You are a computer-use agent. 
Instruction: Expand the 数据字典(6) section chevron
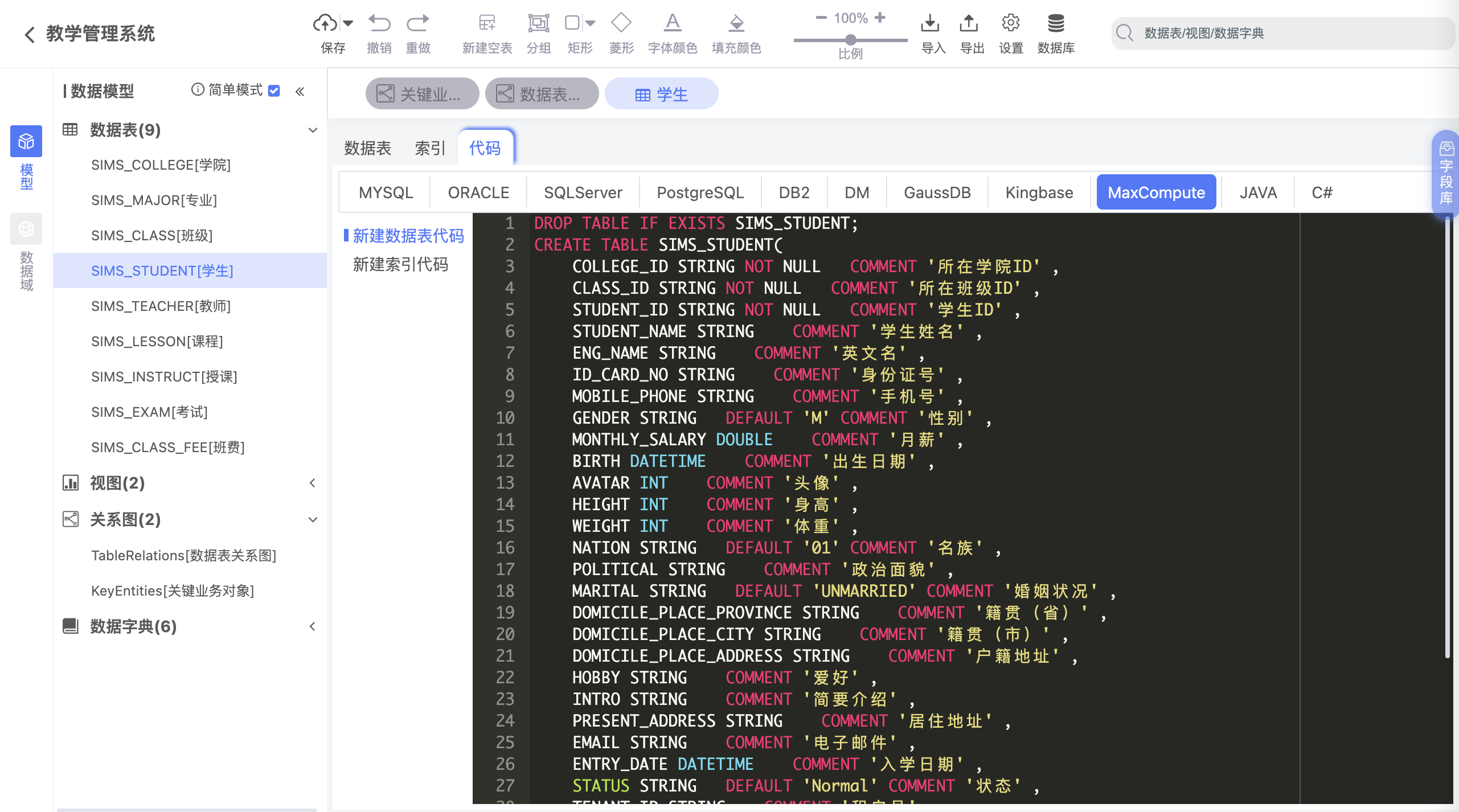[x=313, y=626]
